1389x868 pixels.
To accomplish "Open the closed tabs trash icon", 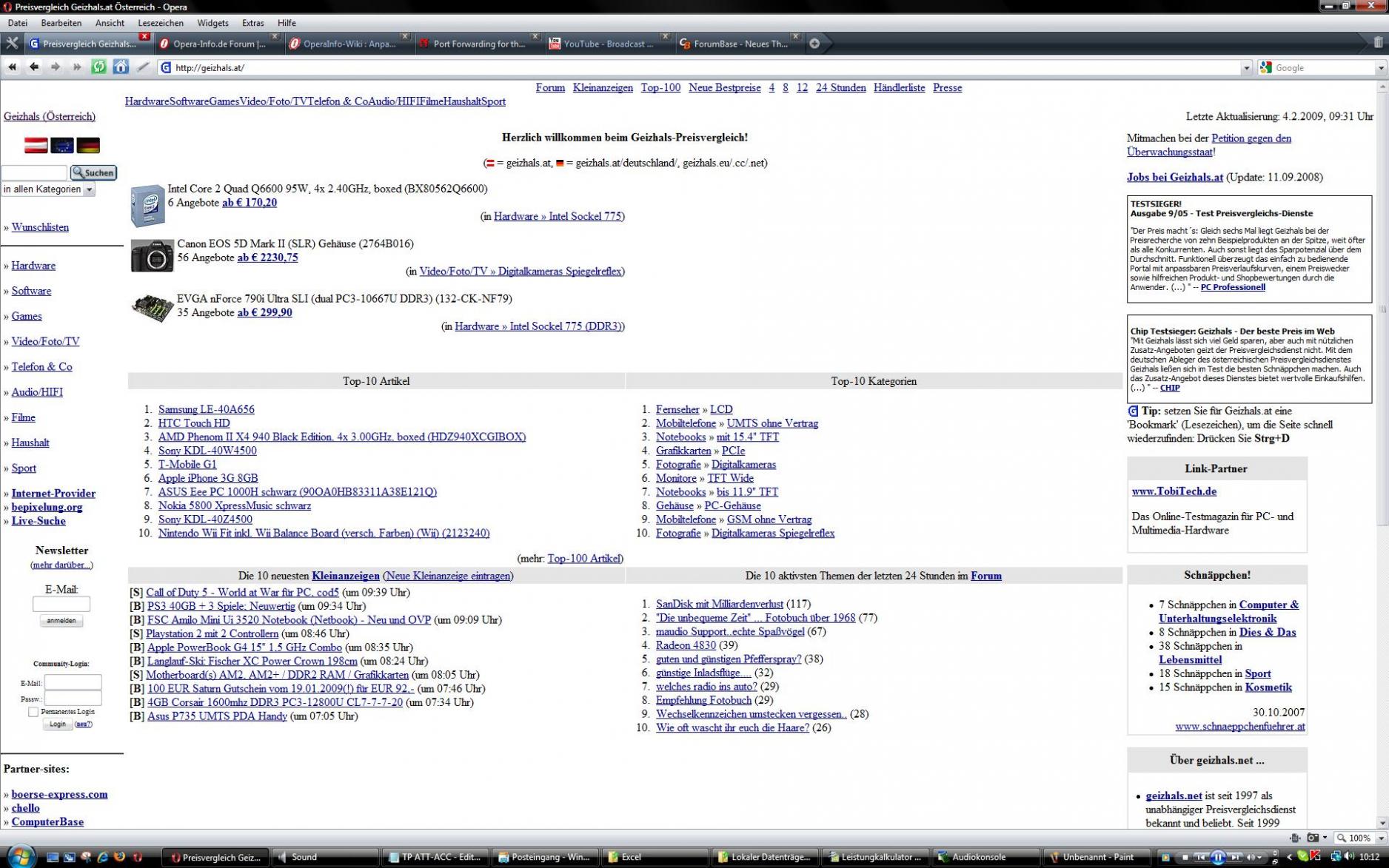I will [x=1378, y=43].
